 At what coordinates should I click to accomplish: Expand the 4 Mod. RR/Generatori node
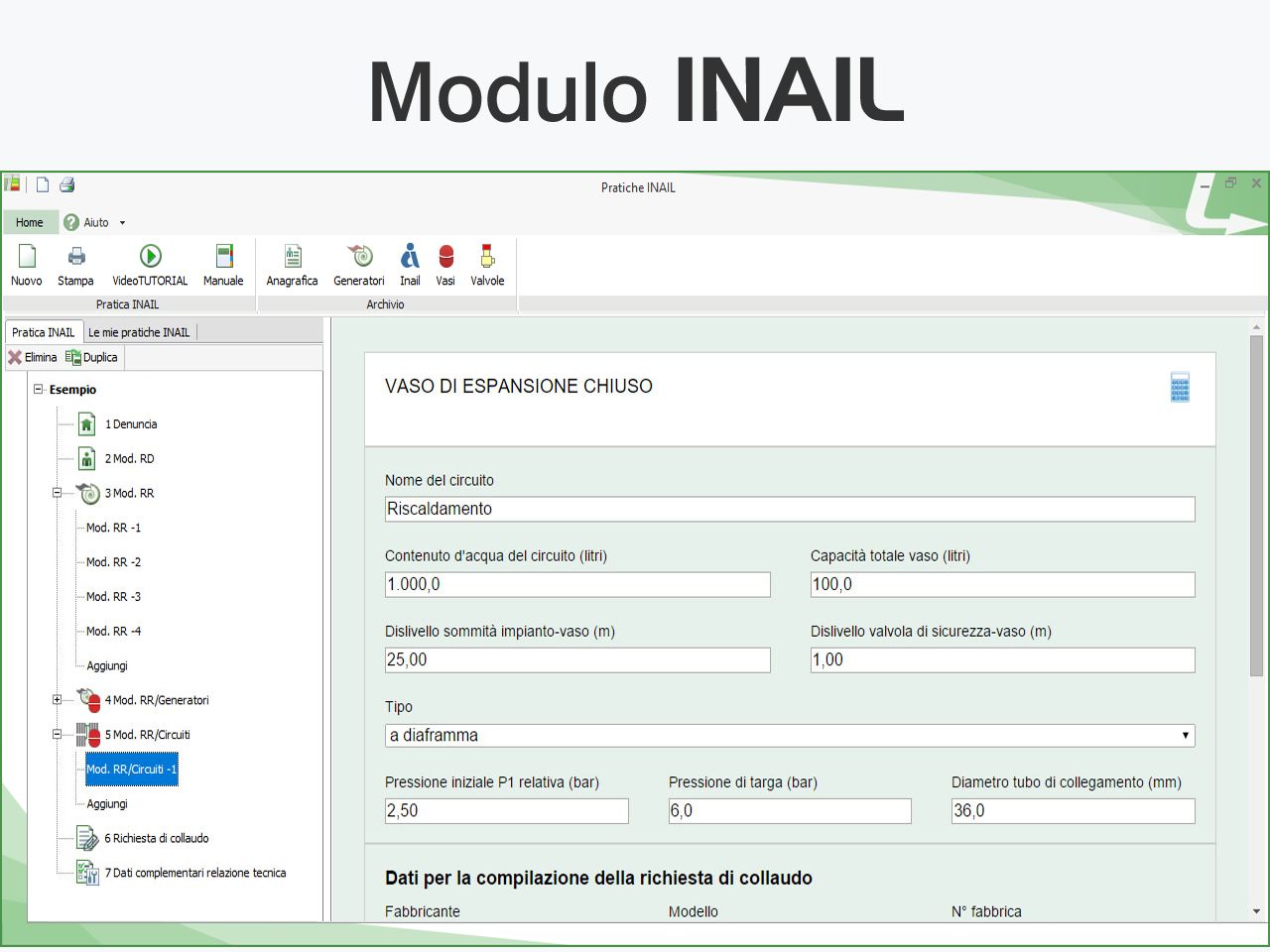(57, 700)
